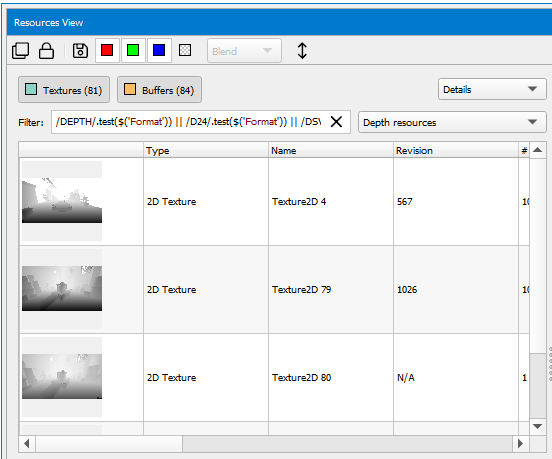
Task: Click the vertical scrollbar up arrow
Action: tap(538, 150)
